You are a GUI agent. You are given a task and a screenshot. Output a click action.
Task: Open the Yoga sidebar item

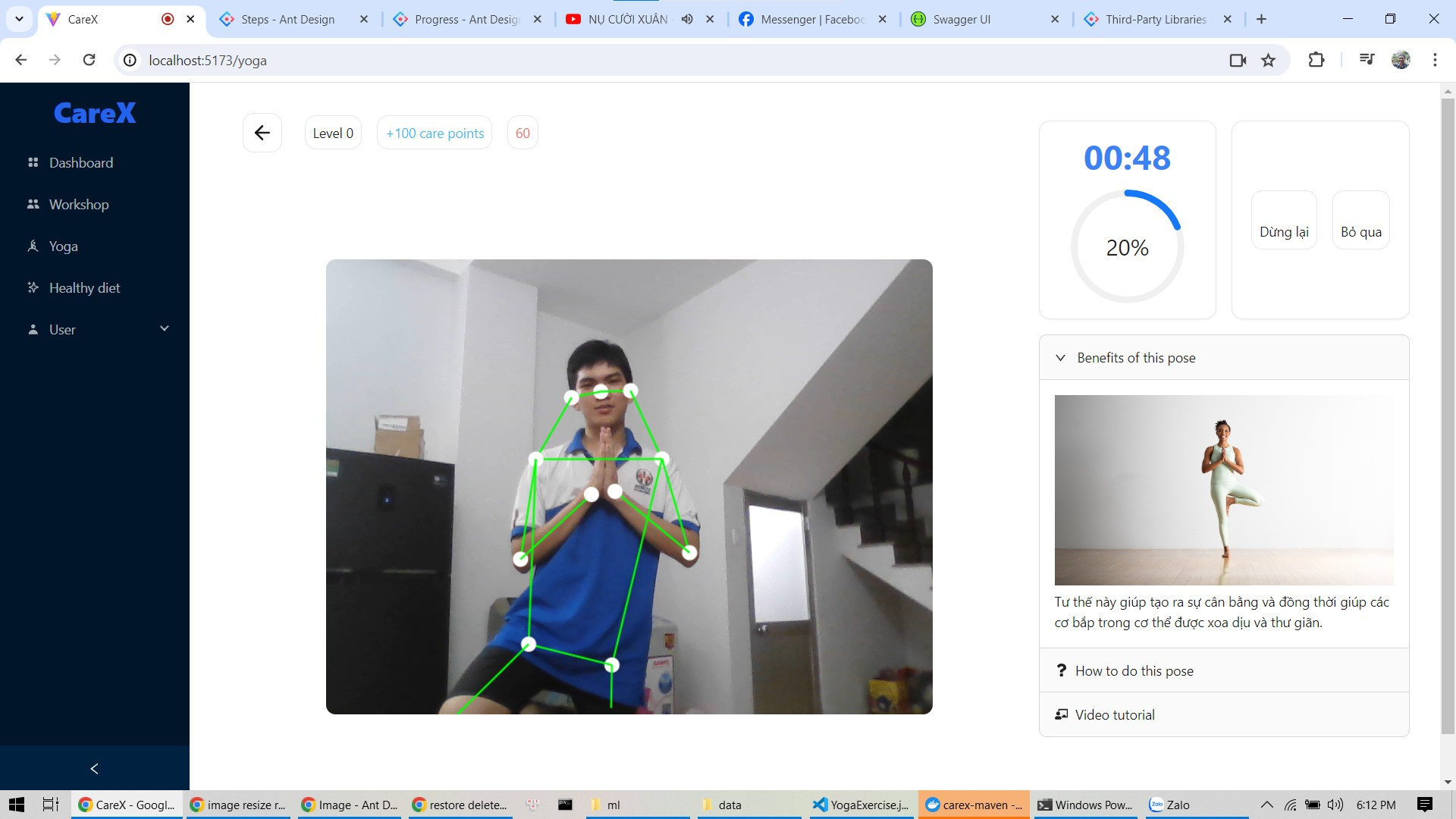click(x=63, y=246)
